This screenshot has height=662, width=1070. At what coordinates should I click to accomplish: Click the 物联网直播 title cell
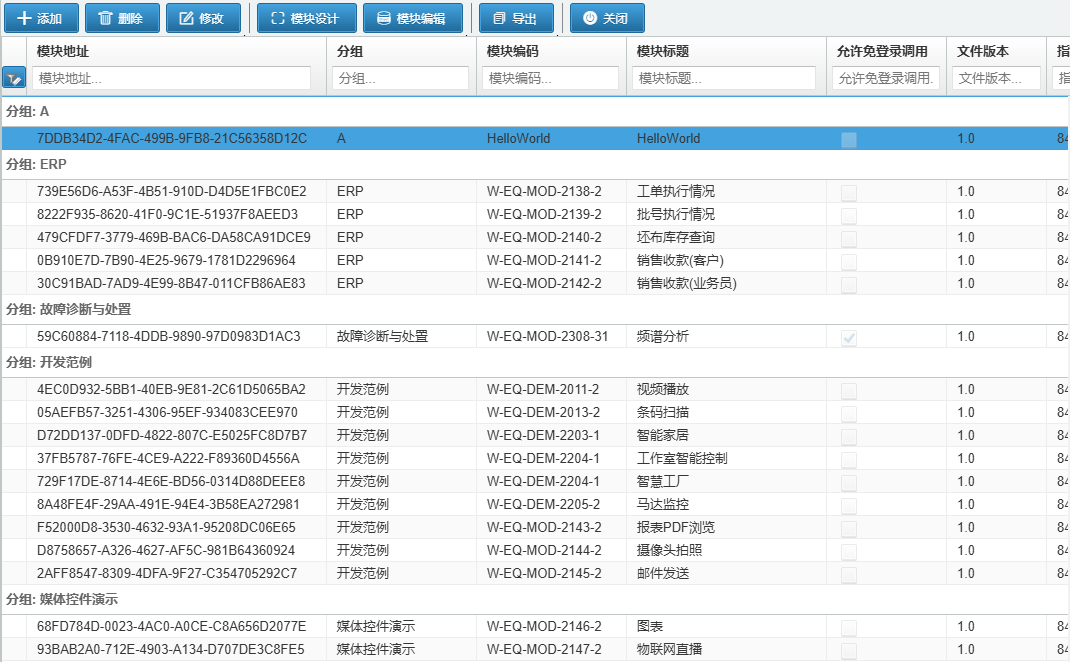pyautogui.click(x=669, y=649)
